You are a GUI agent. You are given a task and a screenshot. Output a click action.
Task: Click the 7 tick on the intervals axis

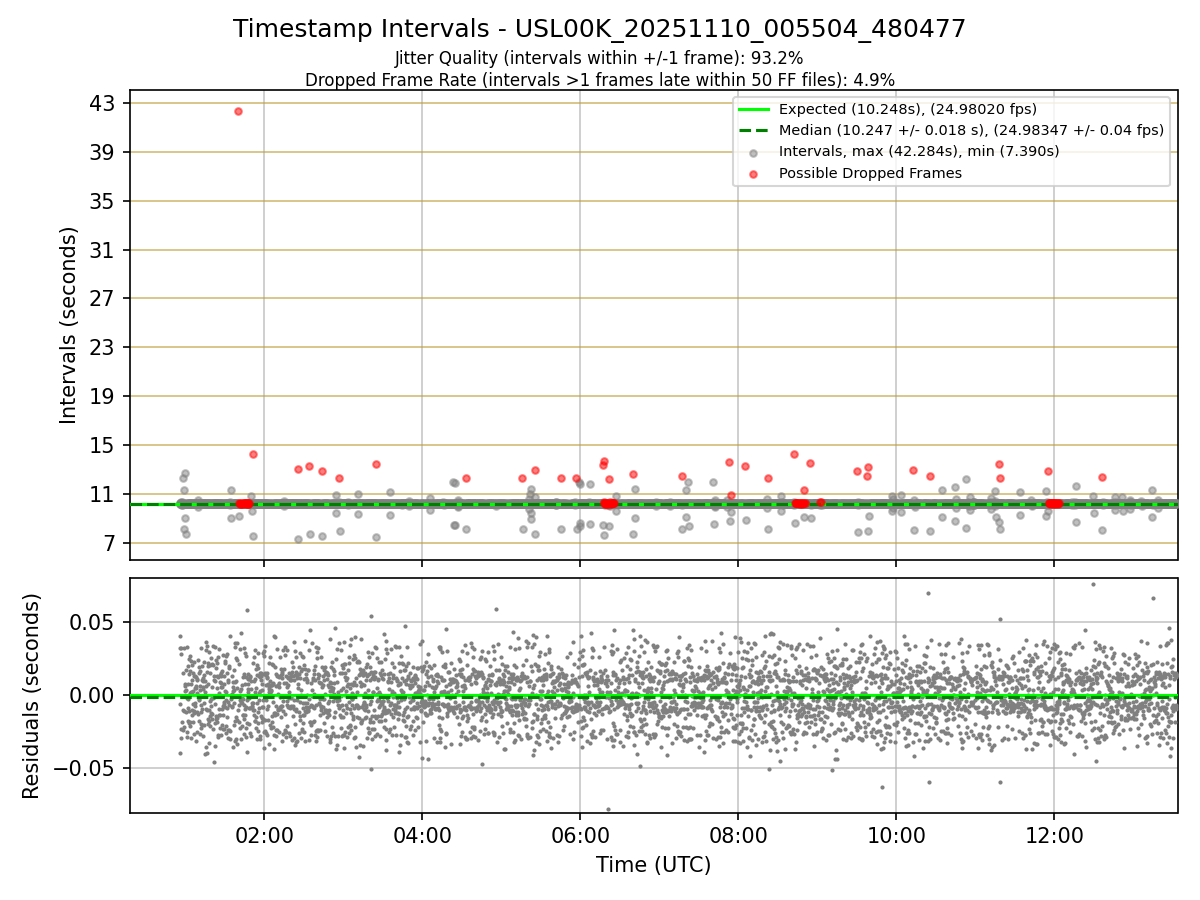(x=110, y=543)
